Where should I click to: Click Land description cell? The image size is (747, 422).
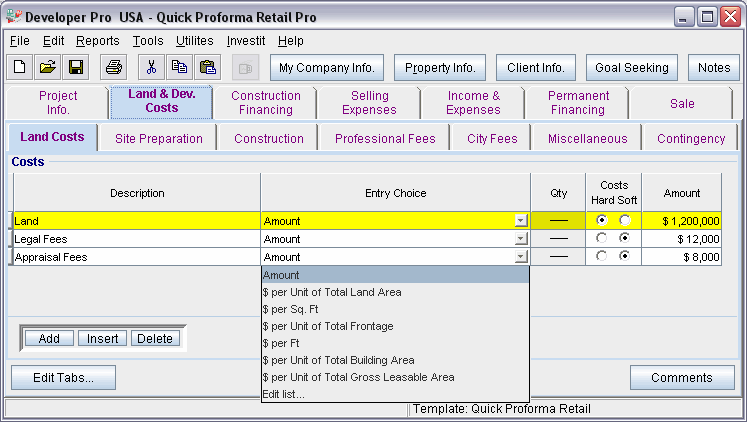click(137, 221)
